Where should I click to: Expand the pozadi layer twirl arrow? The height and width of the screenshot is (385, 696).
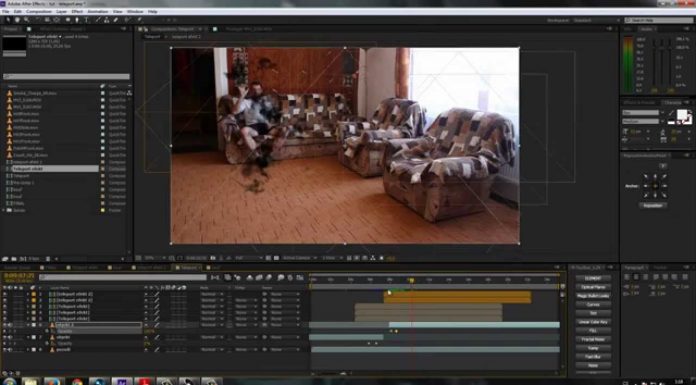coord(28,349)
